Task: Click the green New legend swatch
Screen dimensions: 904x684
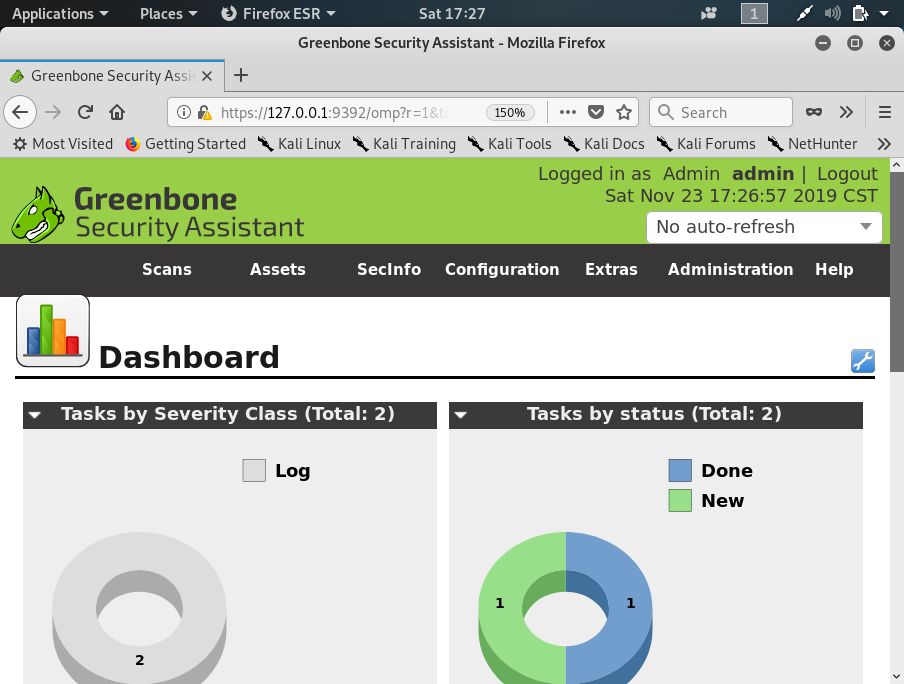Action: coord(680,500)
